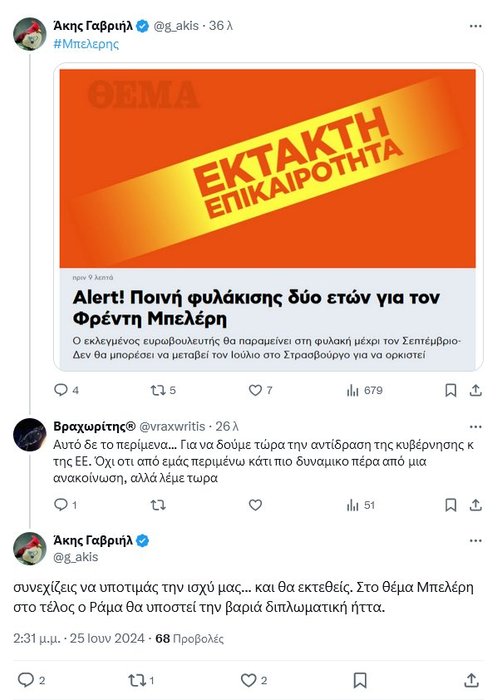Like the post with 7 hearts
Viewport: 497px width, 700px height.
point(260,390)
